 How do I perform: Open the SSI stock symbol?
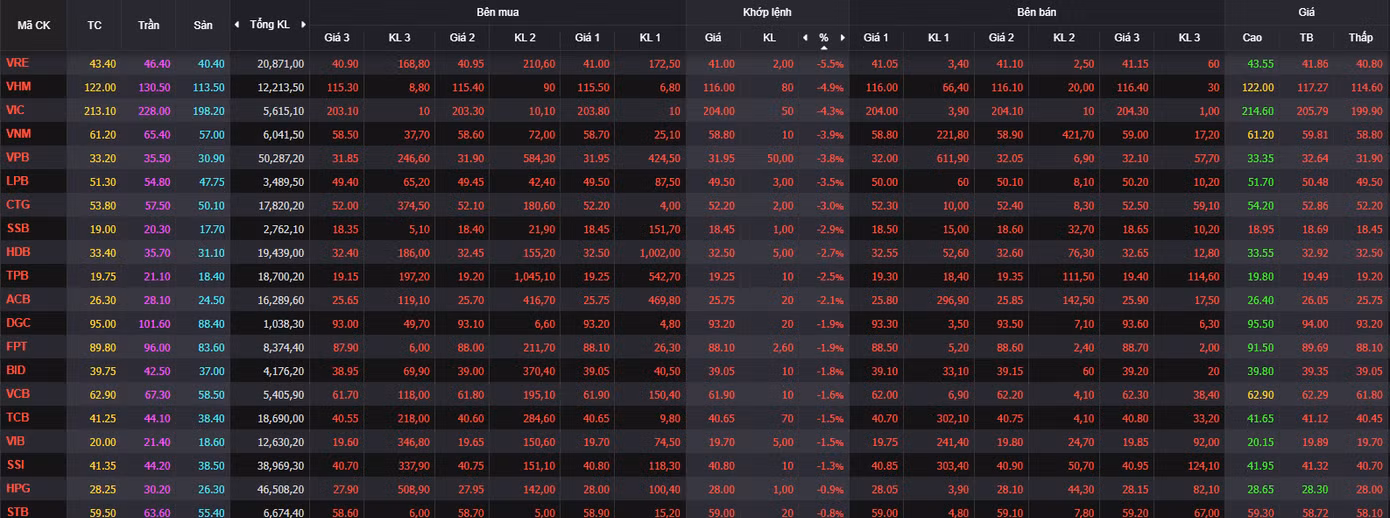[15, 464]
